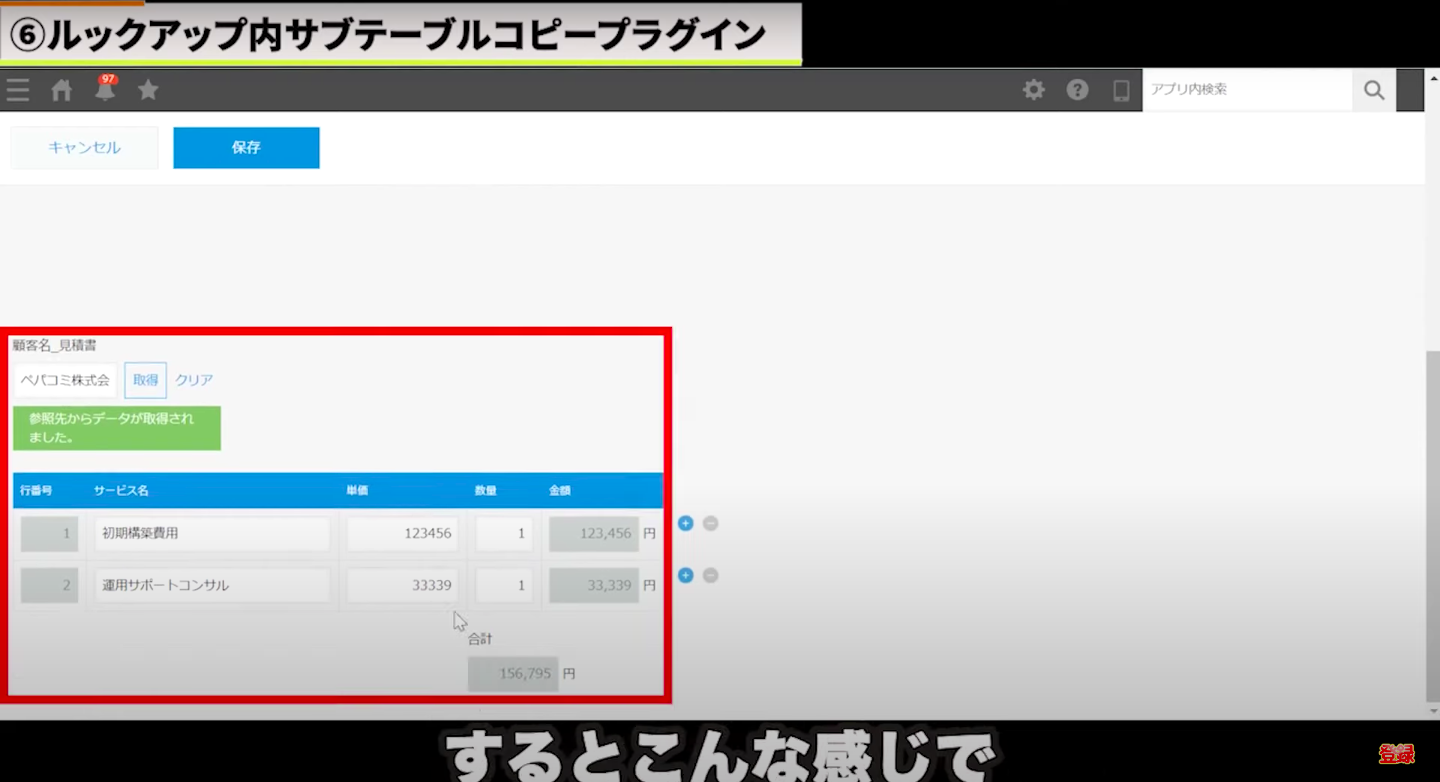
Task: Click the unit price field showing 33339
Action: (402, 585)
